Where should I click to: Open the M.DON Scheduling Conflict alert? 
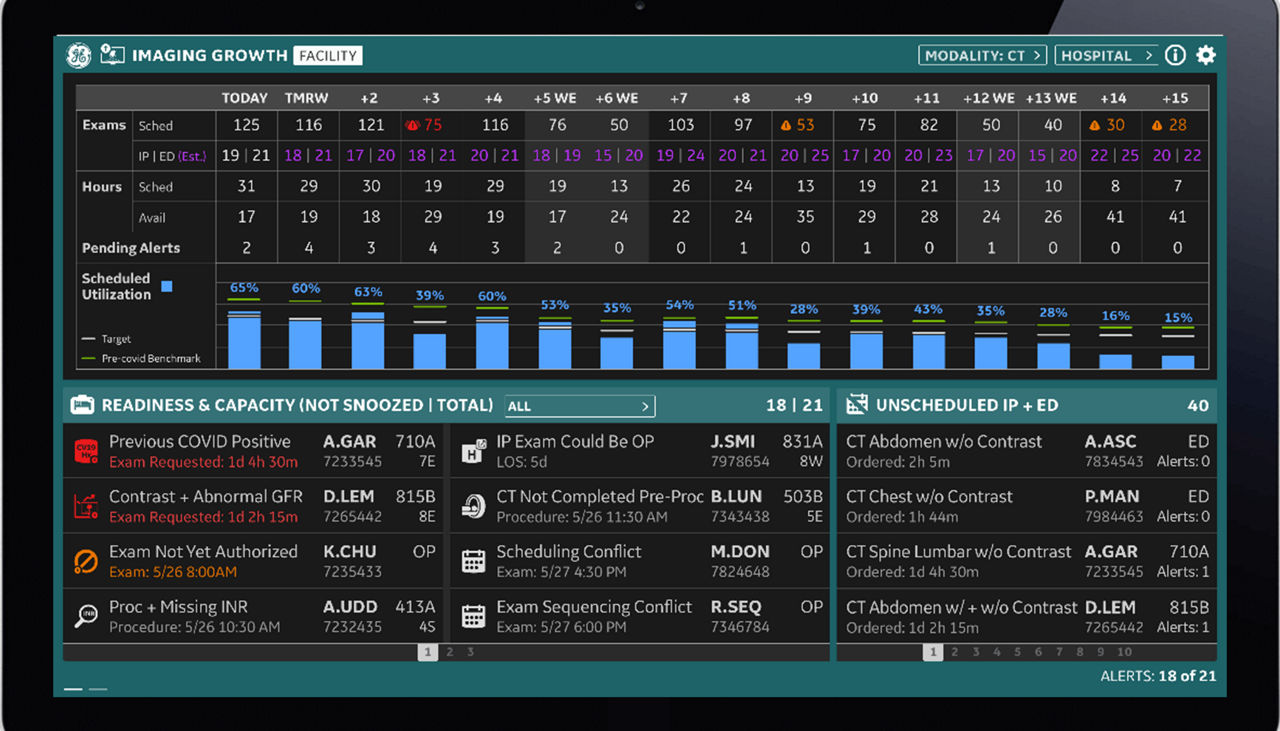[x=640, y=561]
